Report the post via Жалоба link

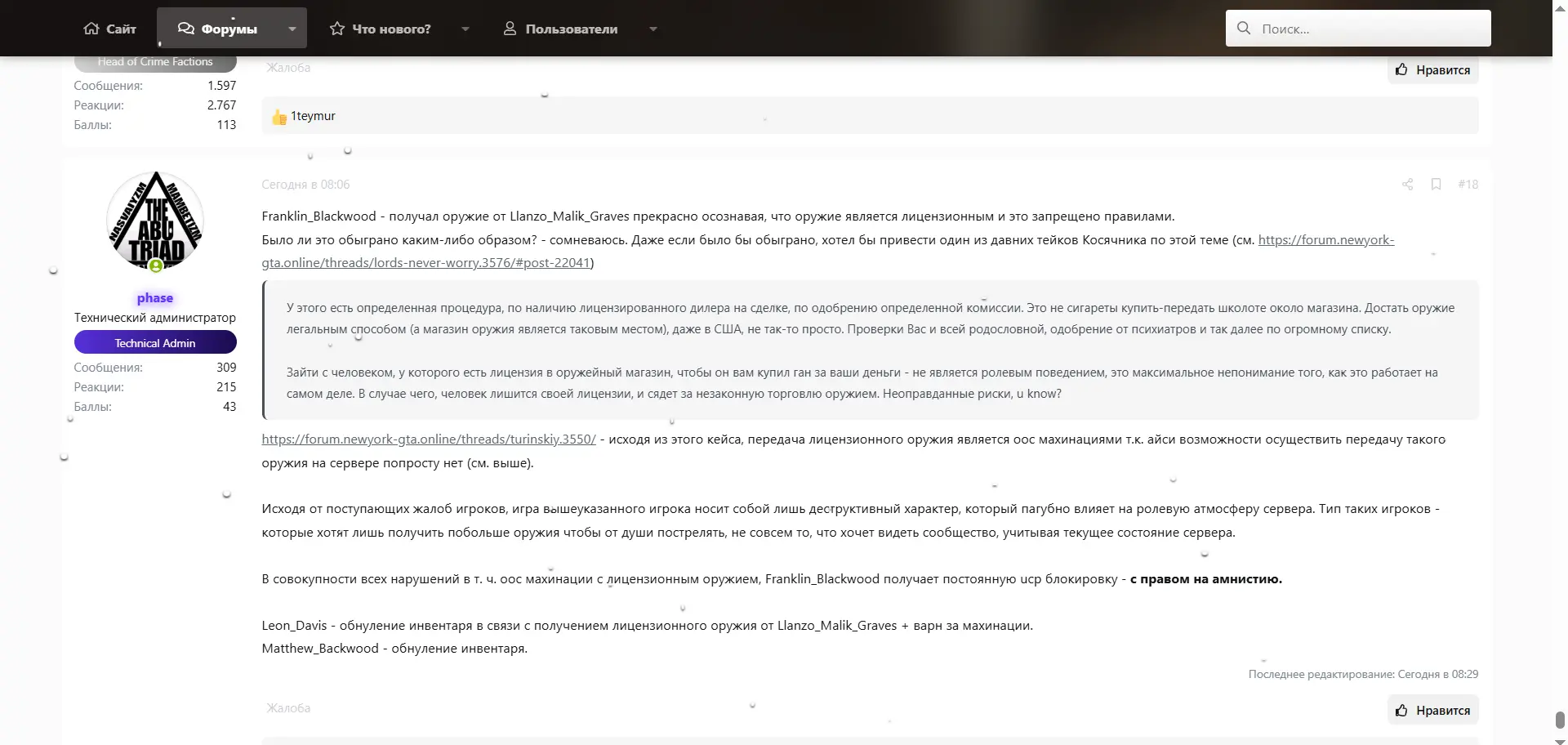point(287,707)
